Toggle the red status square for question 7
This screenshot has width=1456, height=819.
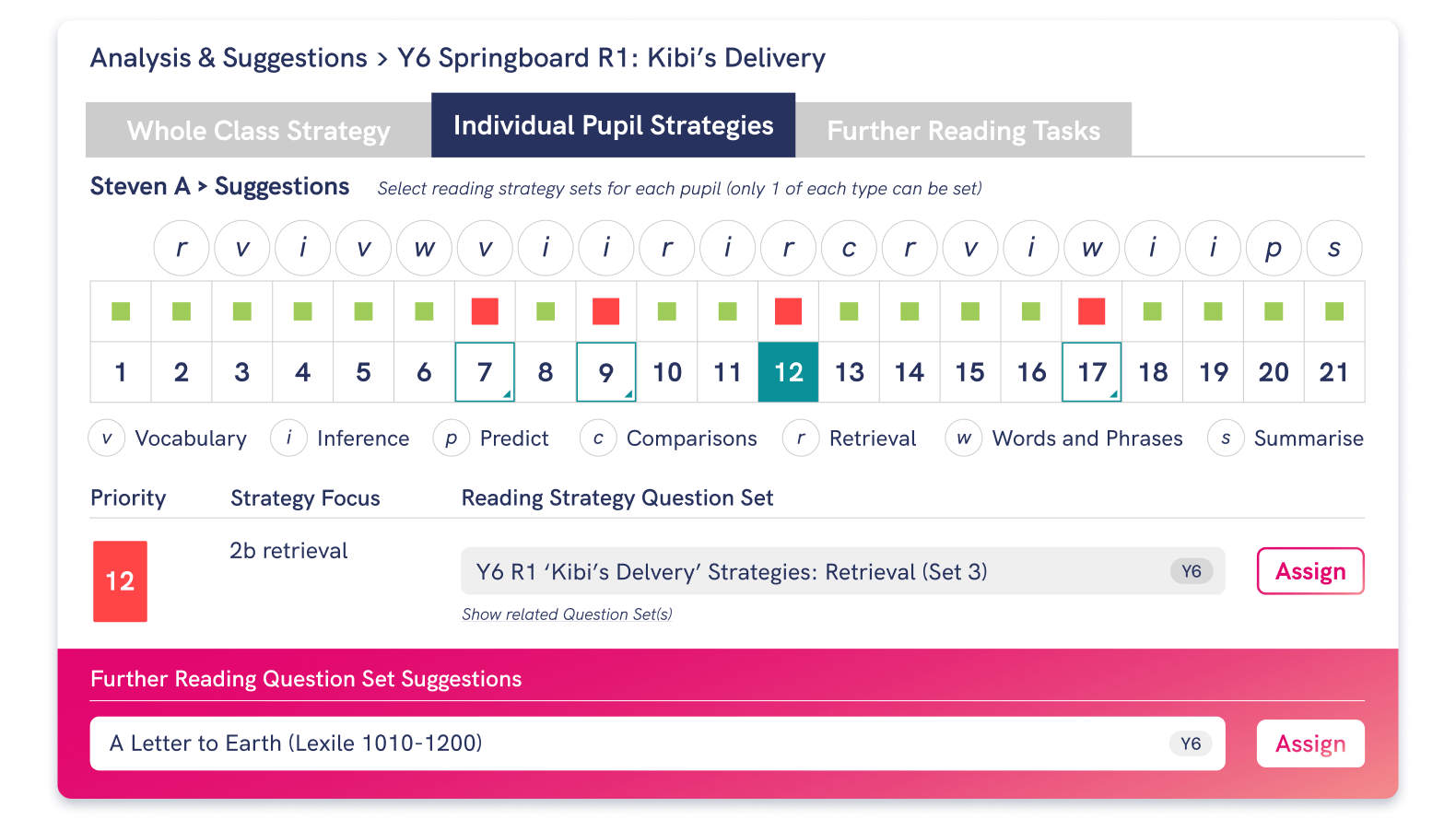[485, 311]
